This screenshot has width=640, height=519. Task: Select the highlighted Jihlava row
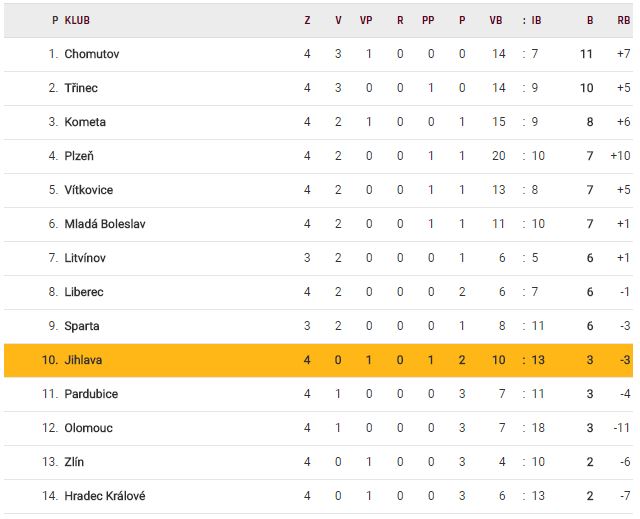pyautogui.click(x=318, y=360)
